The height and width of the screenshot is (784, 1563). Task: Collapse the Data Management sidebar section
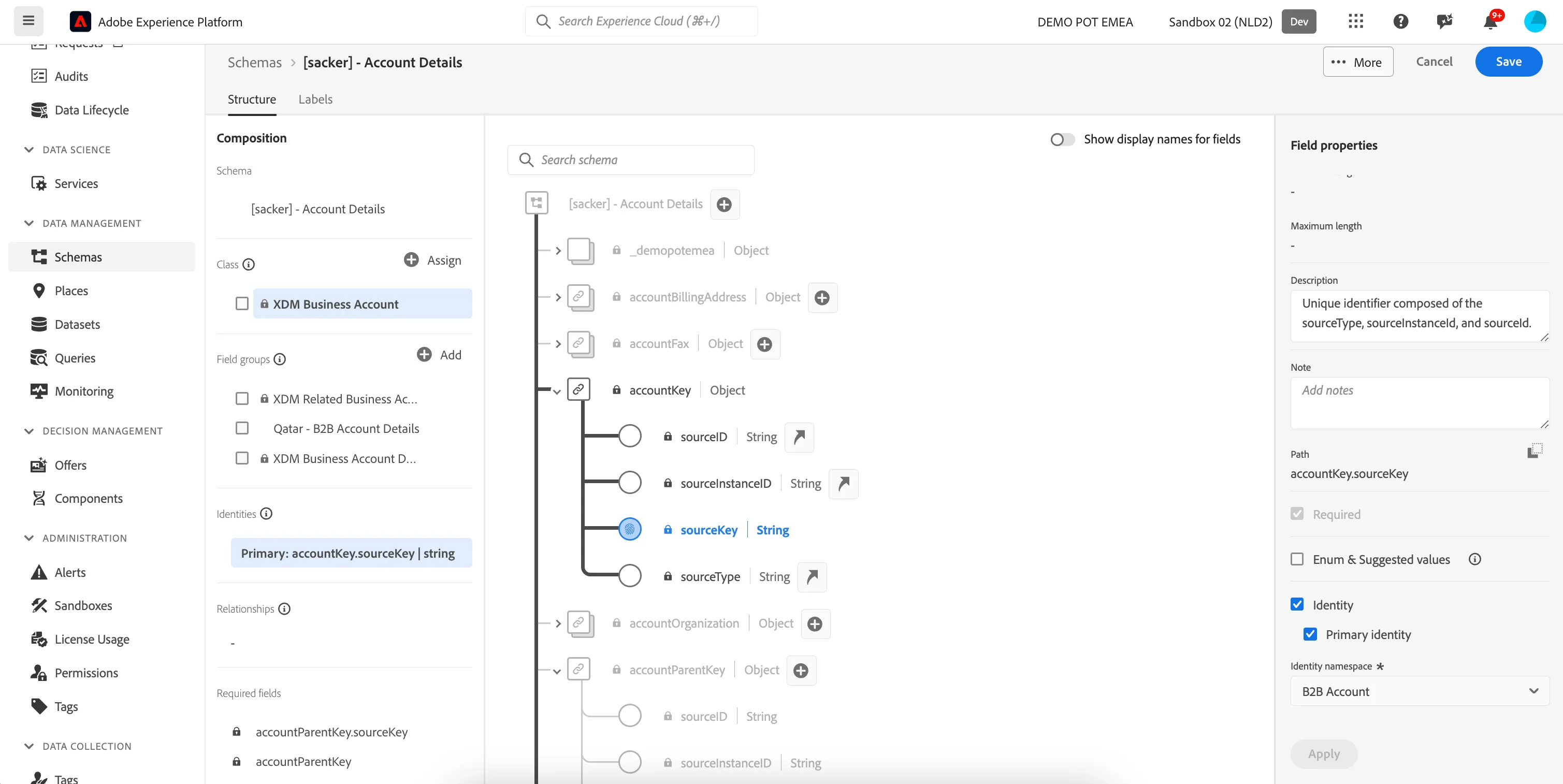tap(28, 223)
